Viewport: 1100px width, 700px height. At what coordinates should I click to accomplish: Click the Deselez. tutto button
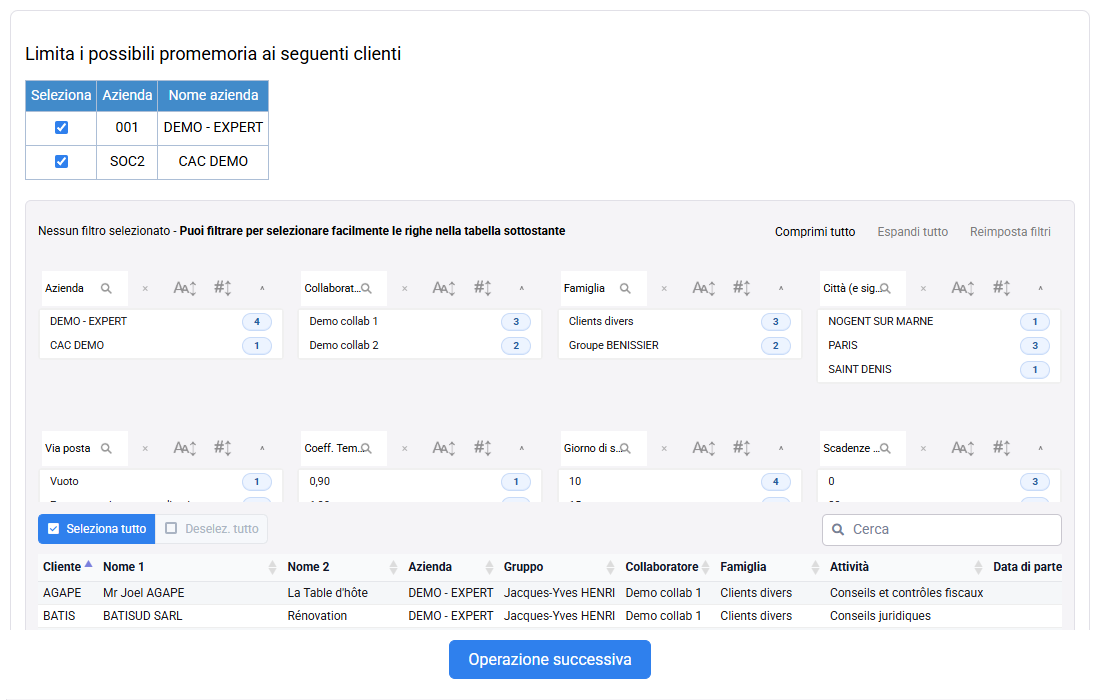point(211,529)
